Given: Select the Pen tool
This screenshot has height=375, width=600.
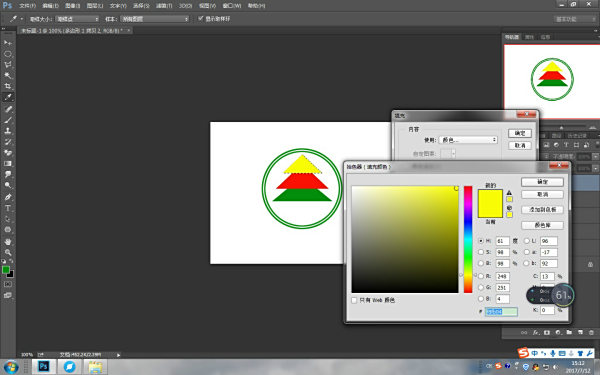Looking at the screenshot, I should pos(8,197).
